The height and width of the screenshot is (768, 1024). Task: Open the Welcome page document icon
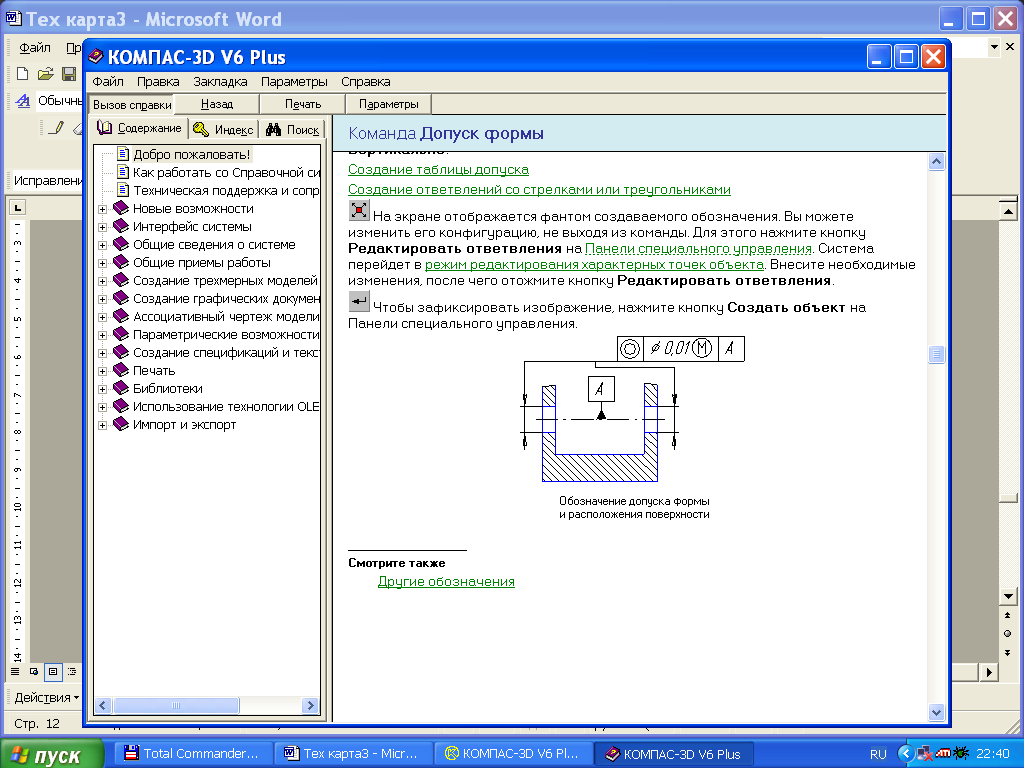coord(123,154)
